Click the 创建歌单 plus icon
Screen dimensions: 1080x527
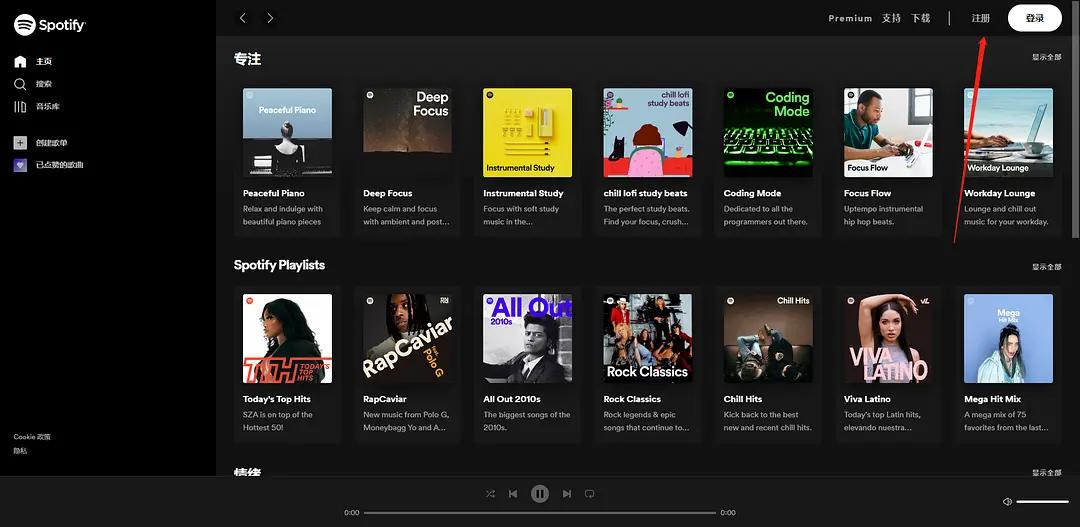tap(20, 143)
